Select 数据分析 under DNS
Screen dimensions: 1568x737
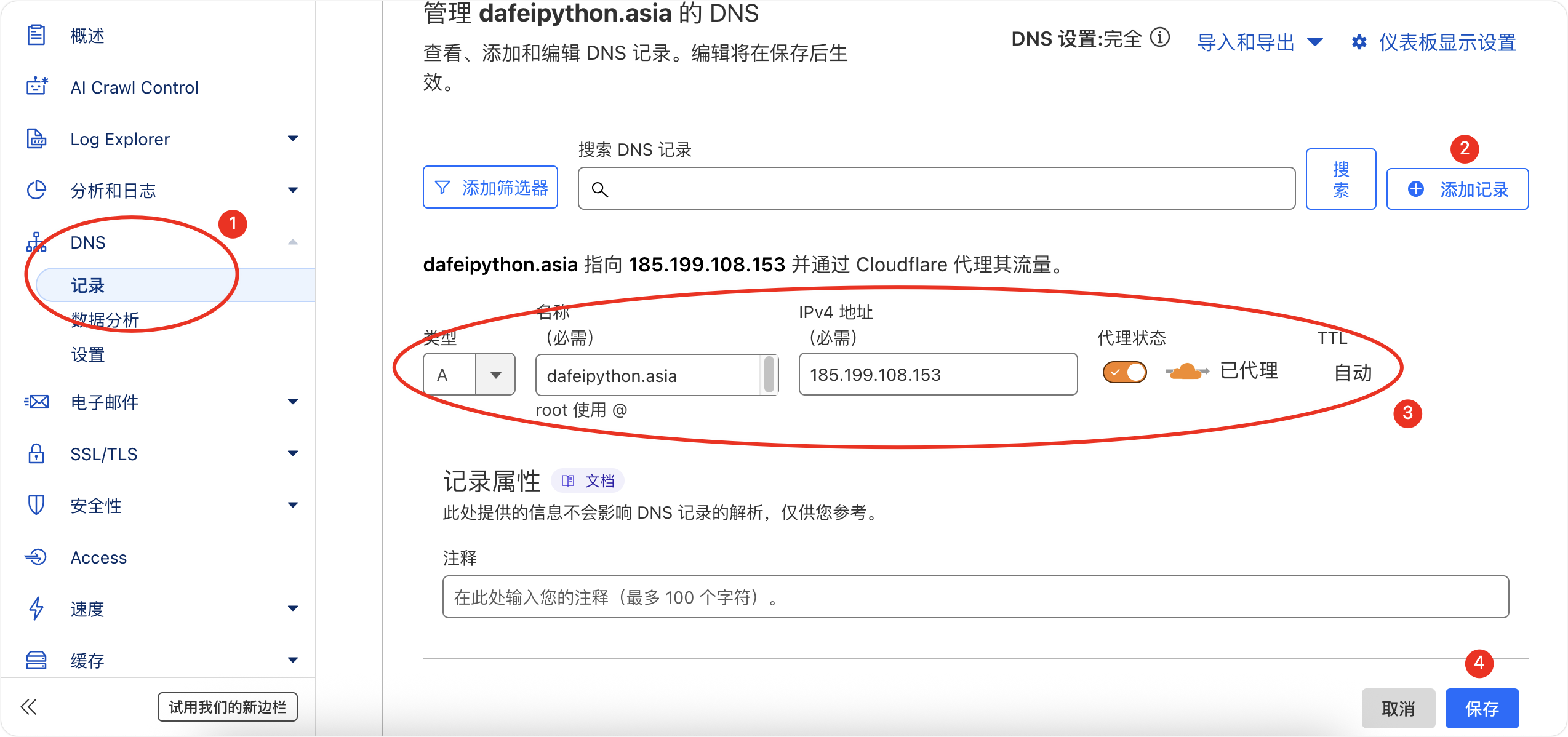(x=105, y=320)
